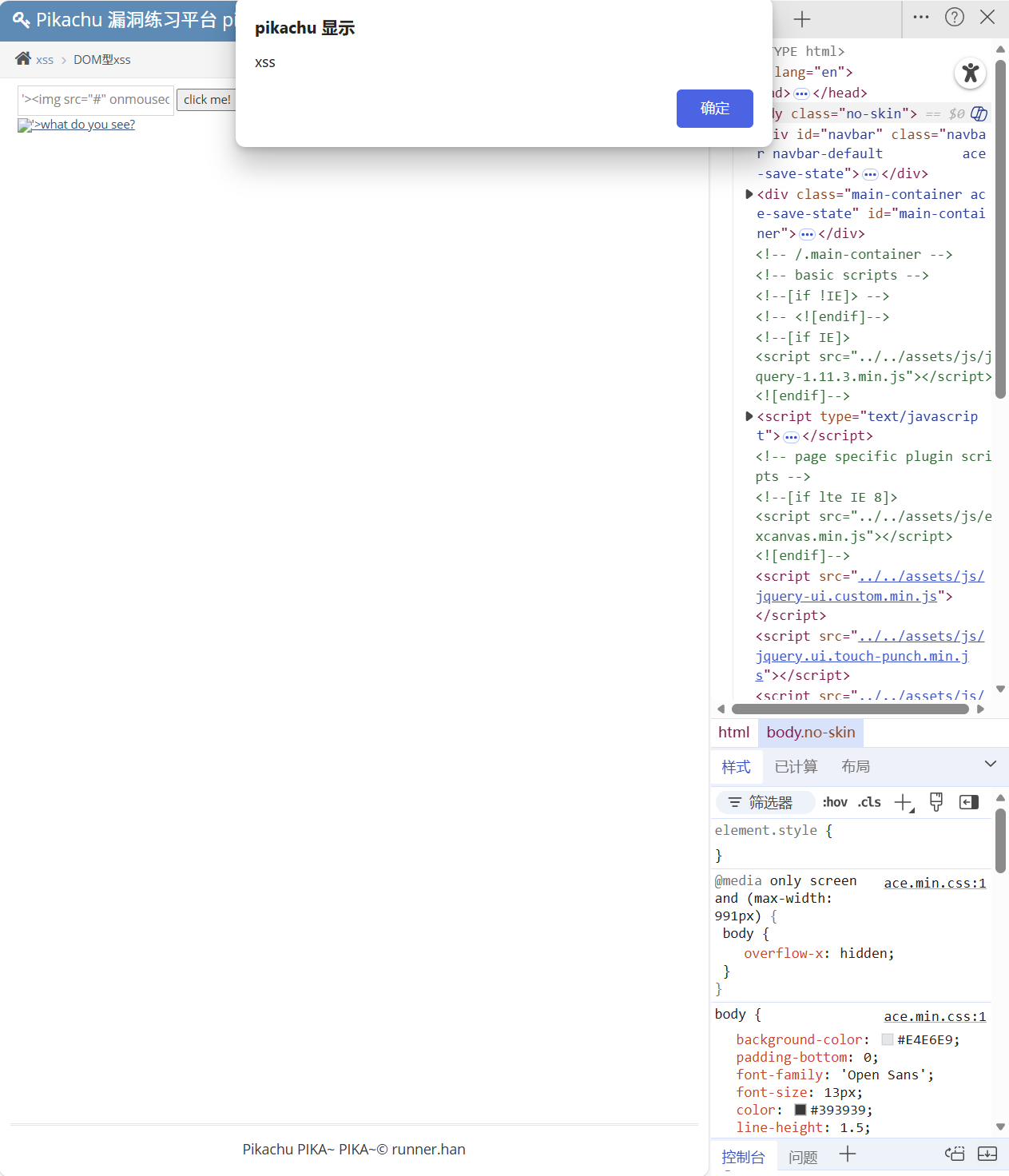Collapse the drawer with download-arrow icon
This screenshot has width=1009, height=1176.
[987, 1154]
